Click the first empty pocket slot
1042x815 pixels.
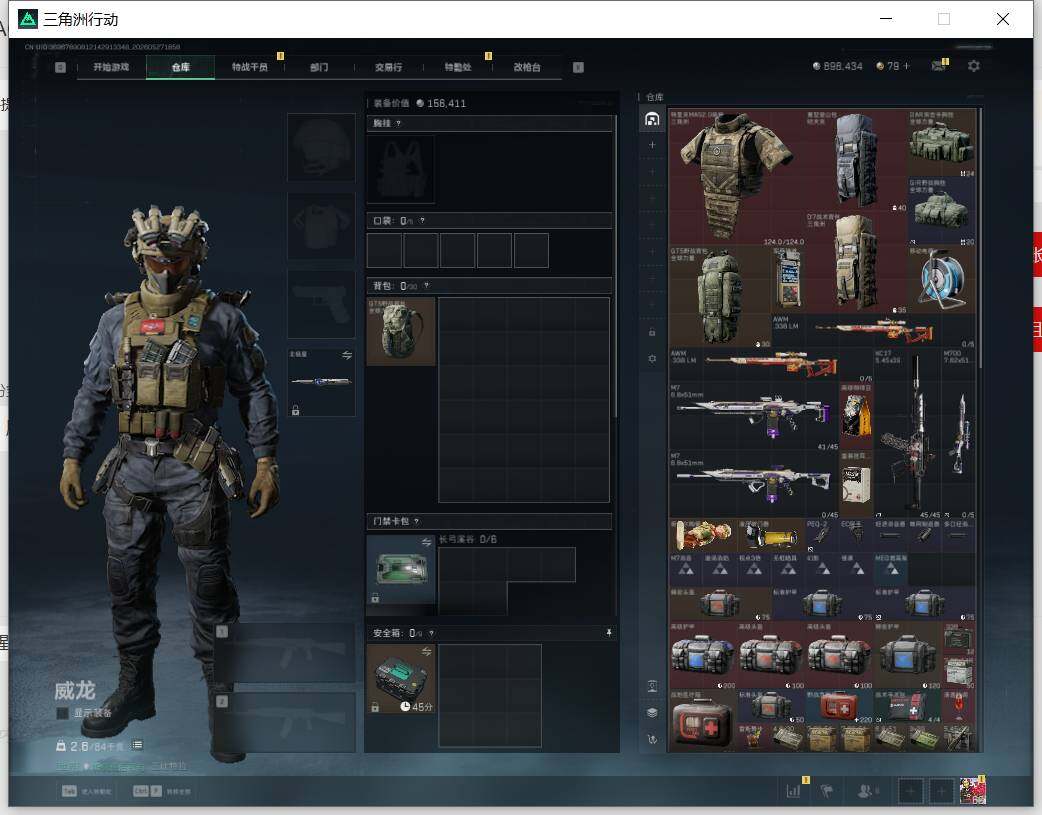click(384, 250)
